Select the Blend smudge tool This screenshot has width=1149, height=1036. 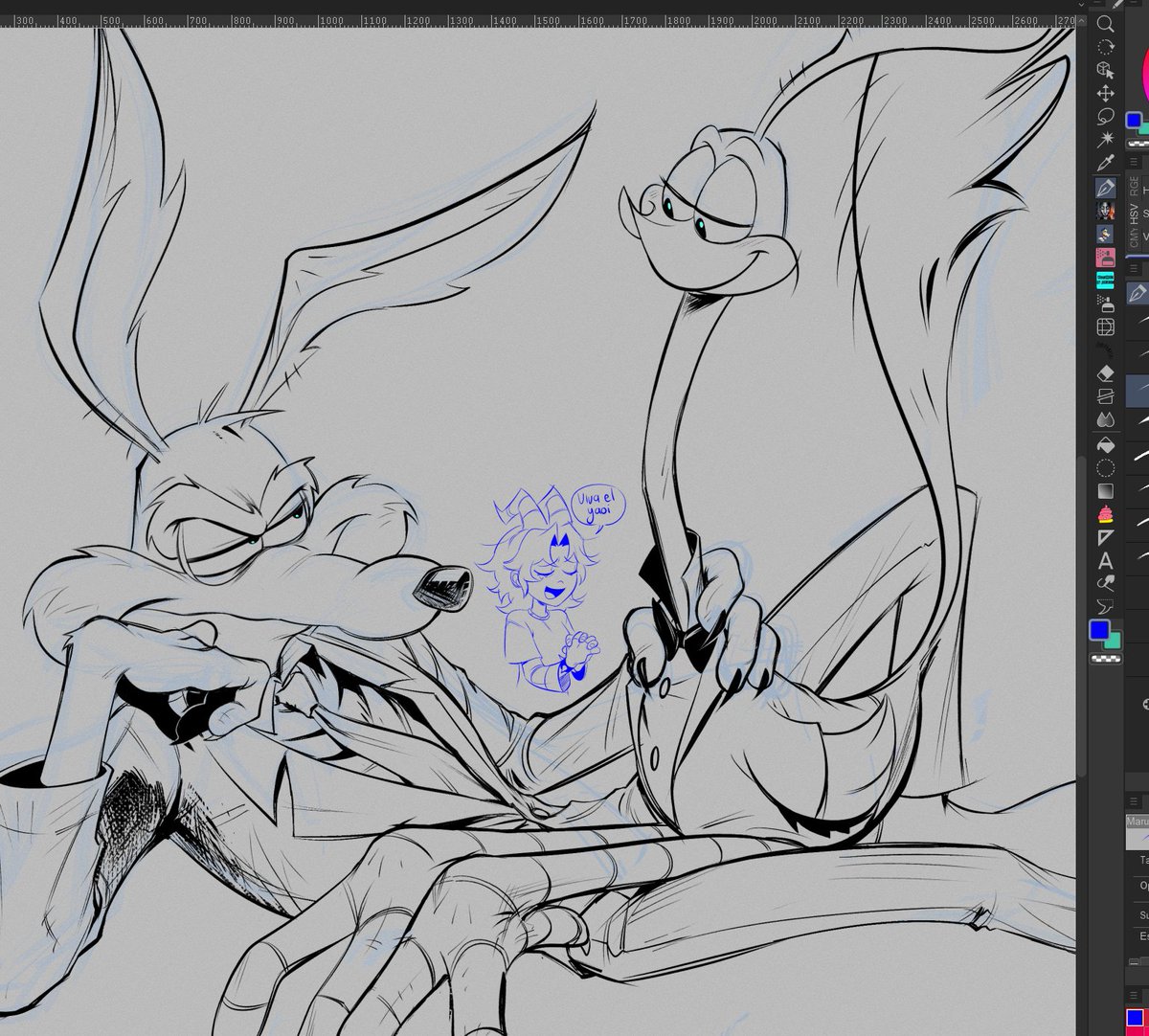pyautogui.click(x=1106, y=395)
